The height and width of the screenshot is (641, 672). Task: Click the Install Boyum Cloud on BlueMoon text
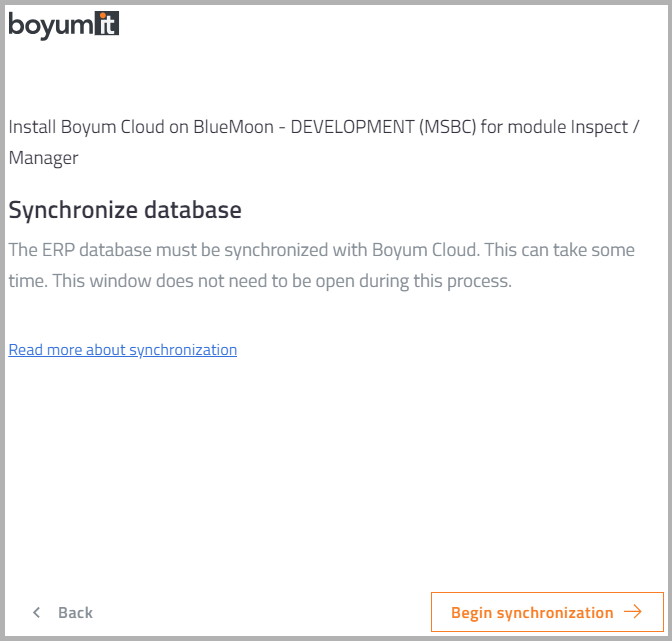tap(324, 142)
